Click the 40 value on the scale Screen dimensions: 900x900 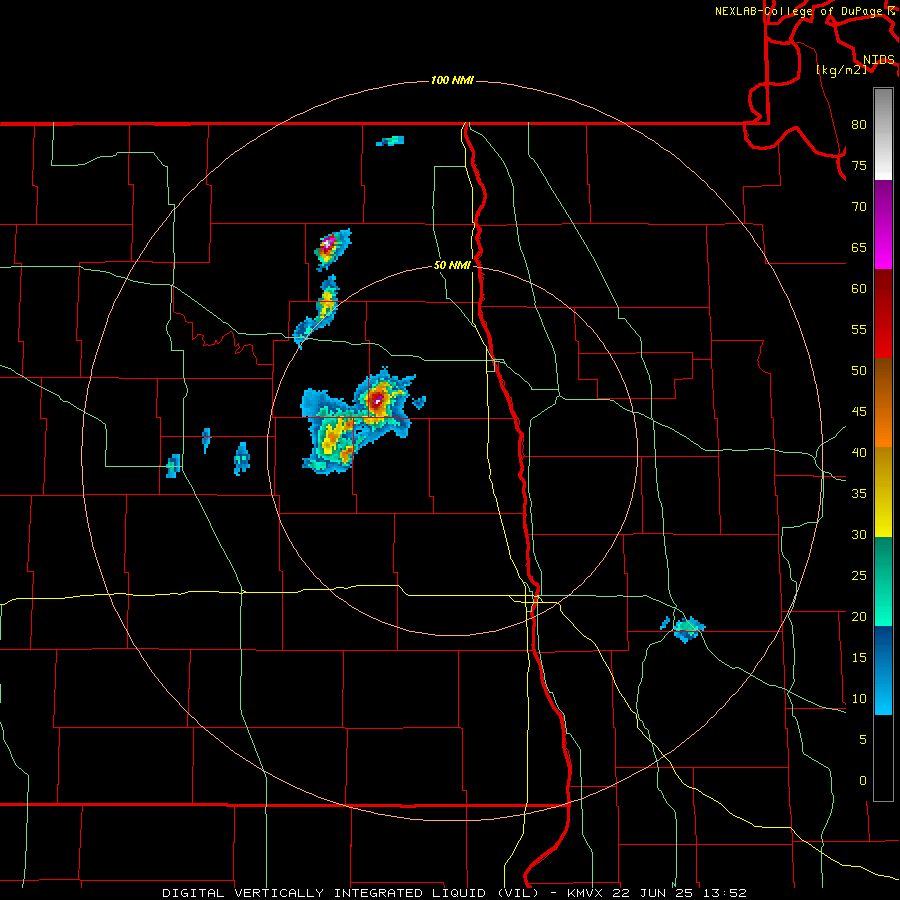pos(859,453)
